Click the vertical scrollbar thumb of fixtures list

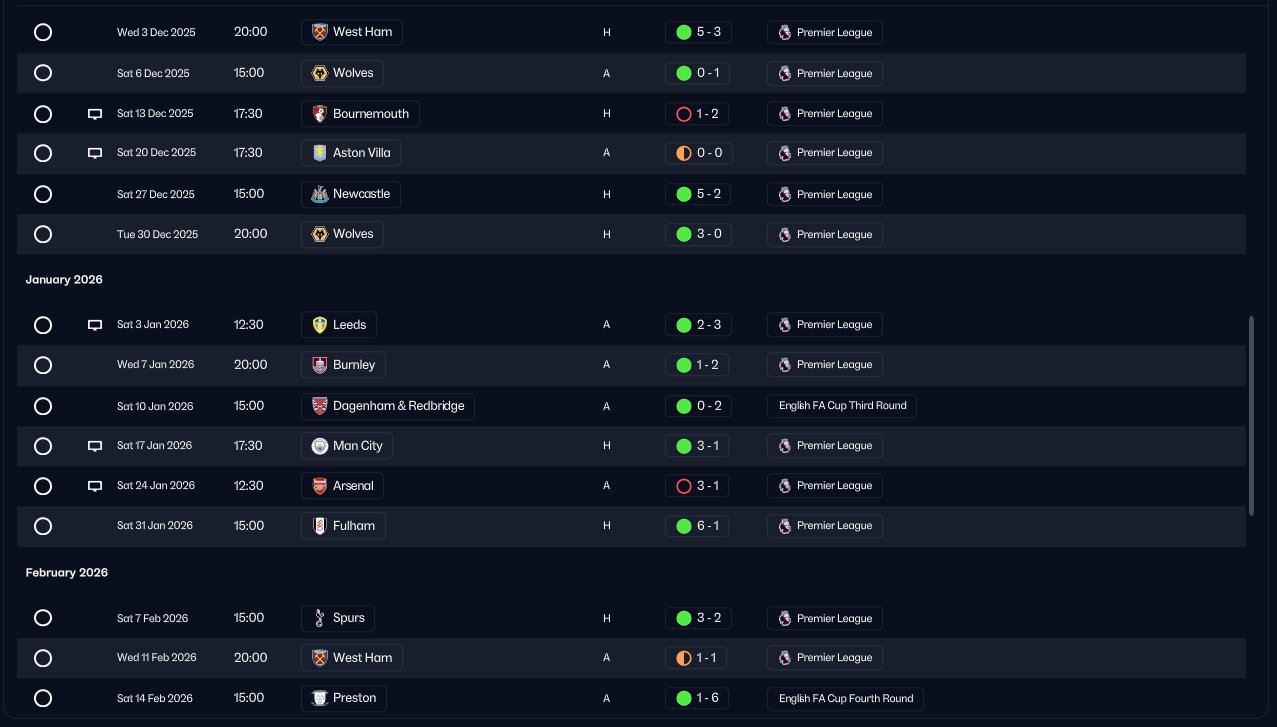coord(1251,416)
